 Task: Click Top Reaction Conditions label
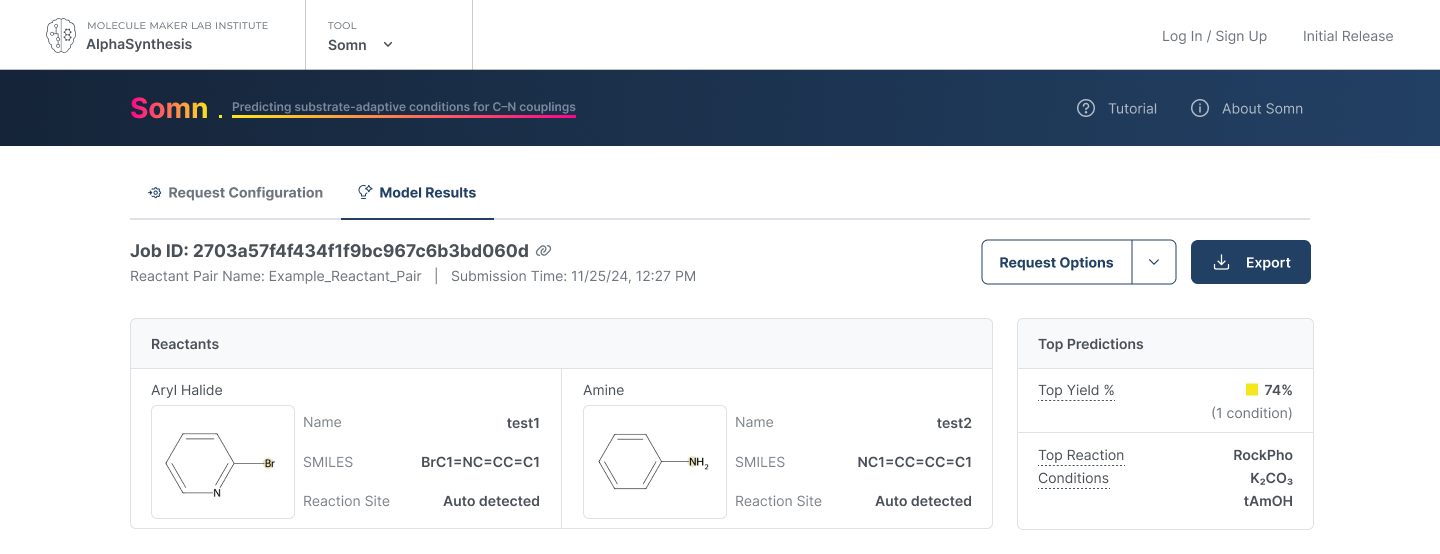[1081, 467]
